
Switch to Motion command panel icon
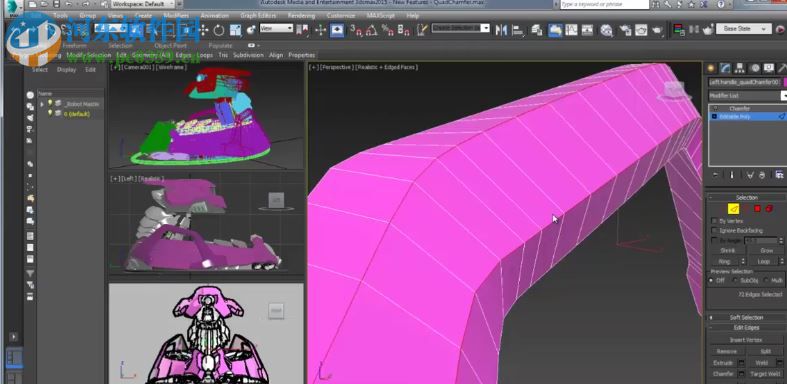coord(754,68)
